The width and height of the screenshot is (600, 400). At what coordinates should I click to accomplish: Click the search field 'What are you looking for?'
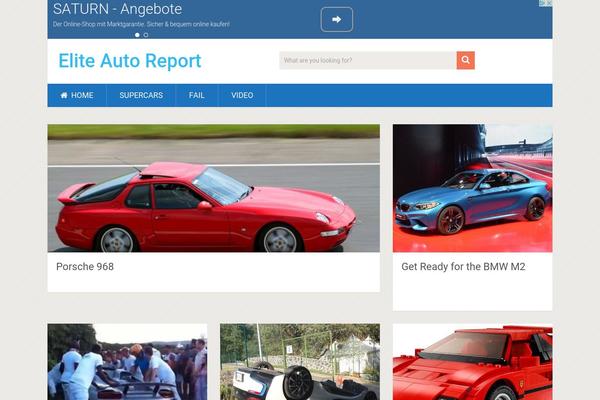(x=368, y=60)
